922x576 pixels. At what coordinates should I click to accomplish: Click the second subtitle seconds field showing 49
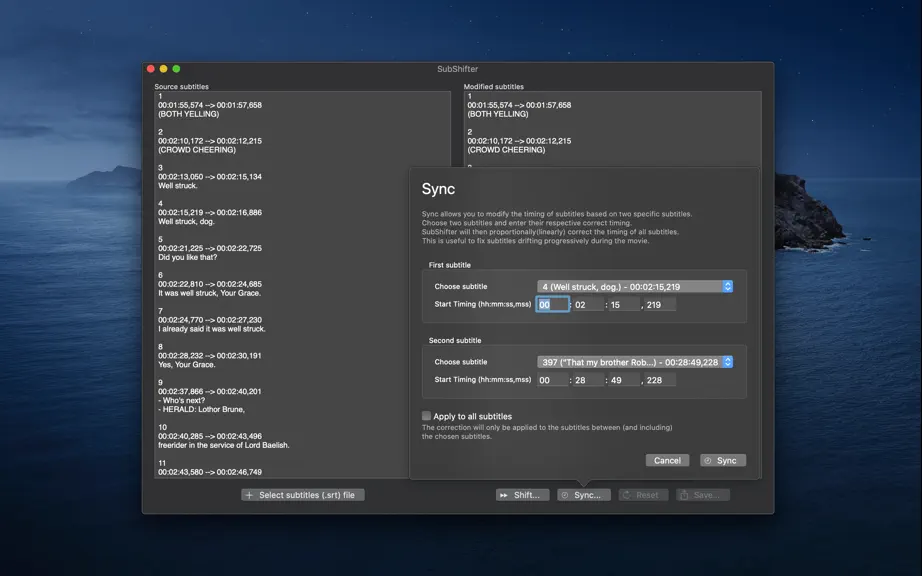624,380
